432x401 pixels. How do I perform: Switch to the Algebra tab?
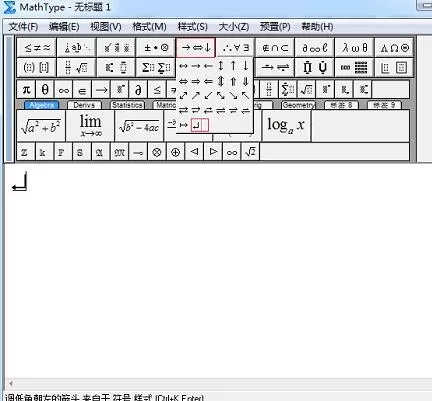click(x=42, y=105)
